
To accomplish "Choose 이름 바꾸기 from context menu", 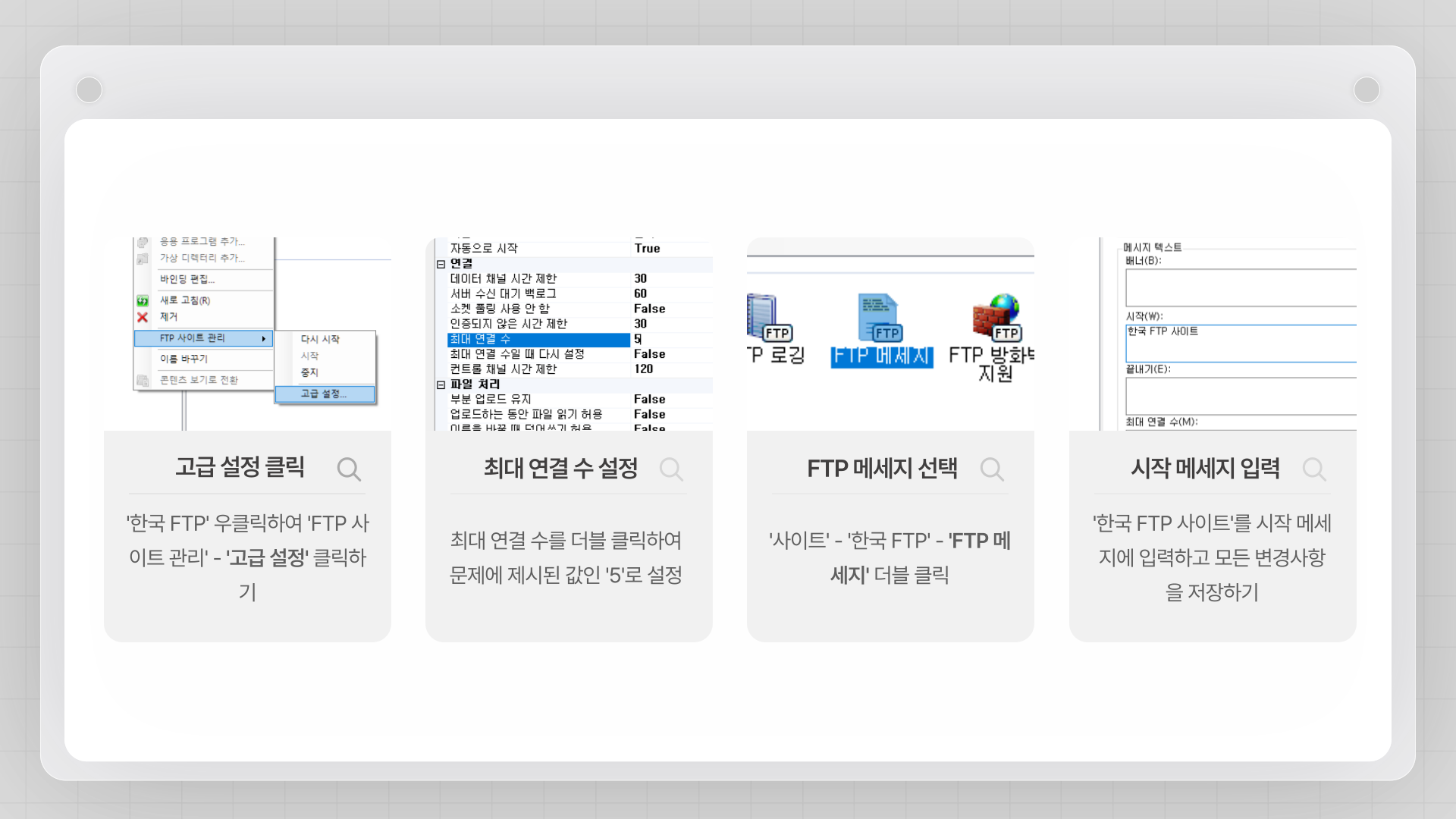I will coord(184,359).
